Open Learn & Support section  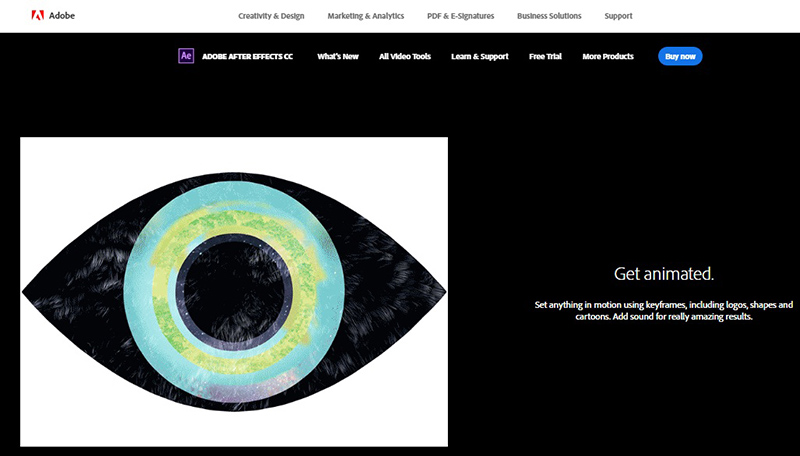click(480, 57)
